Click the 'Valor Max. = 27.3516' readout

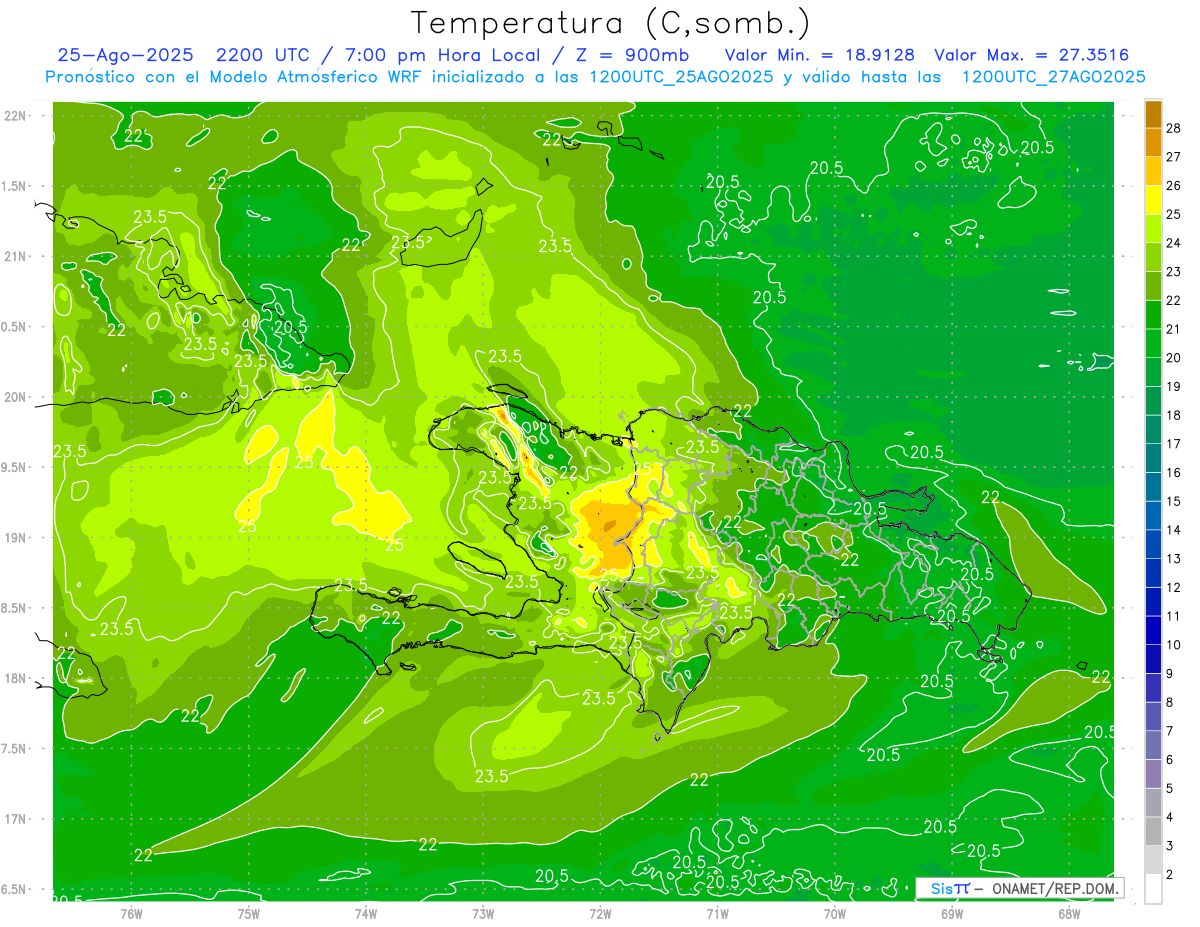pos(1032,55)
